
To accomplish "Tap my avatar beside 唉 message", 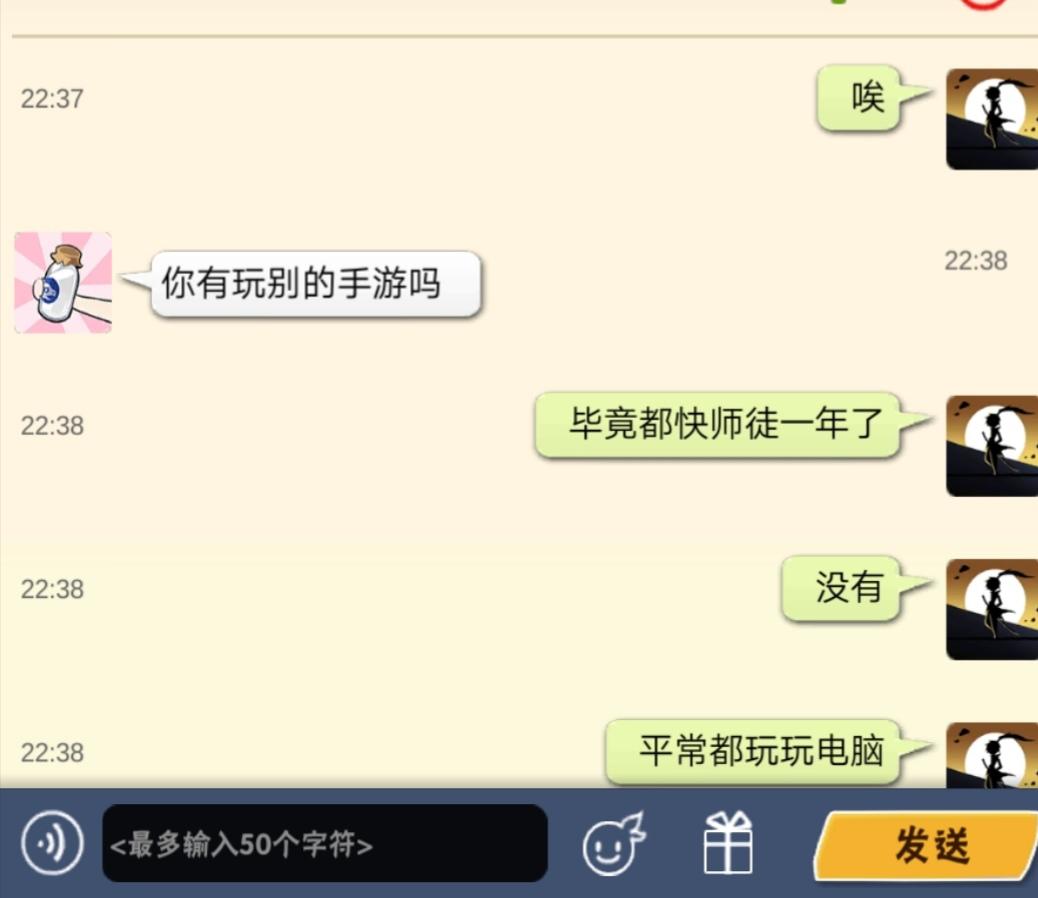I will [x=992, y=119].
